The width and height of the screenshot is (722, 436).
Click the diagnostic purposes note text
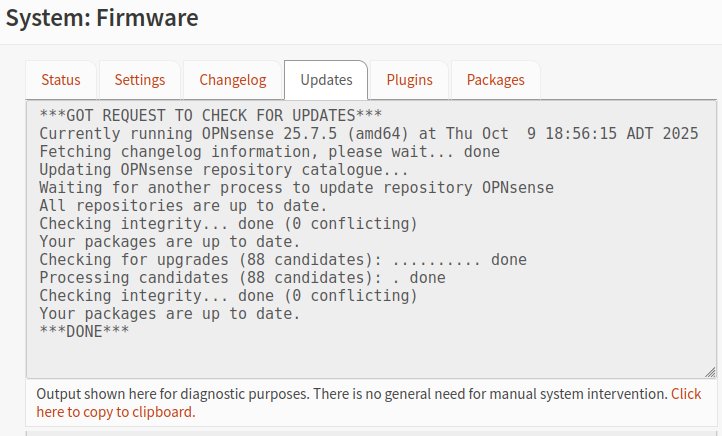coord(350,394)
